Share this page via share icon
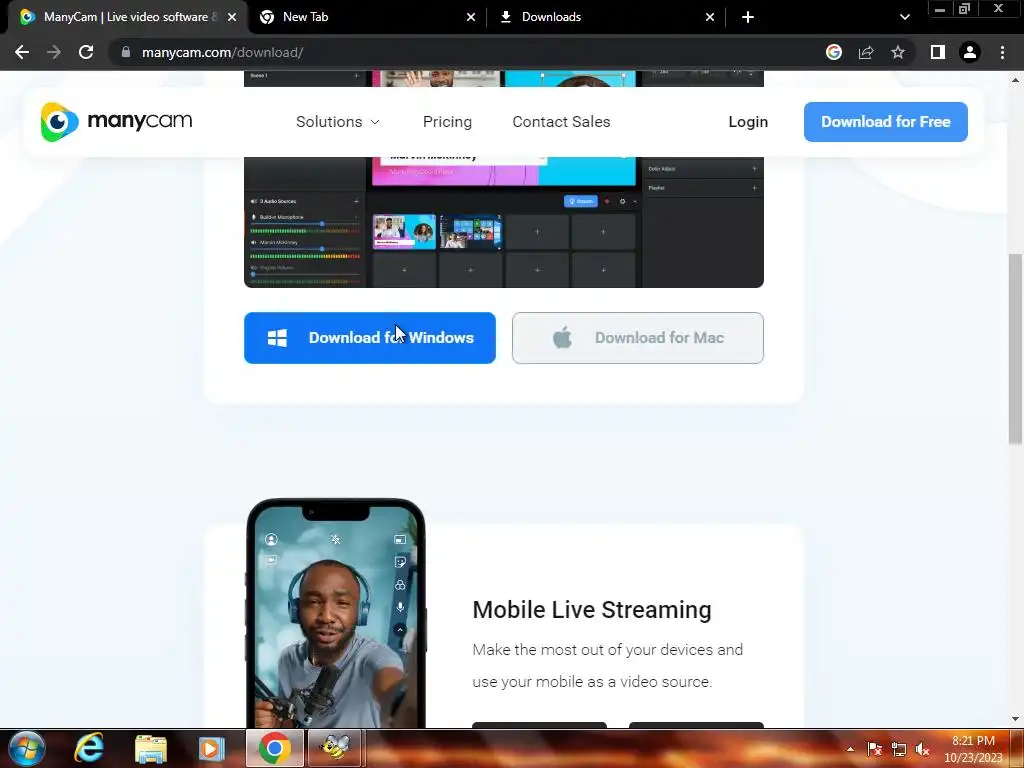Viewport: 1024px width, 768px height. tap(866, 52)
